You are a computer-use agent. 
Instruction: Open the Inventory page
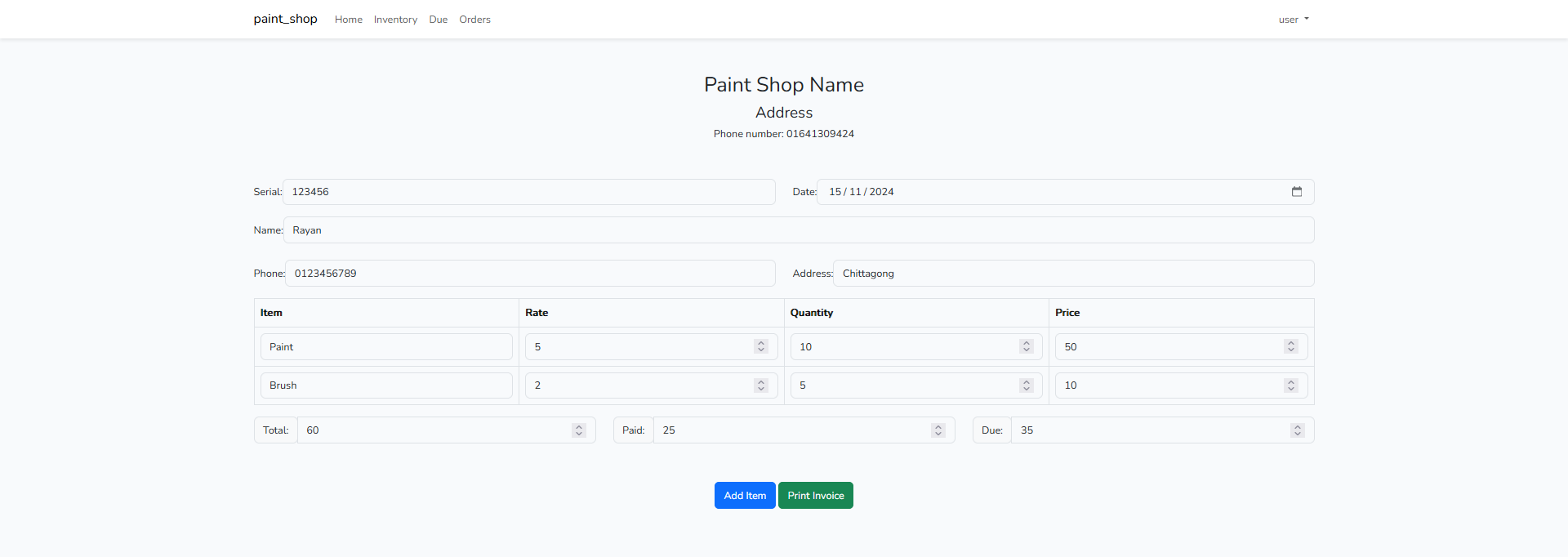pos(395,20)
